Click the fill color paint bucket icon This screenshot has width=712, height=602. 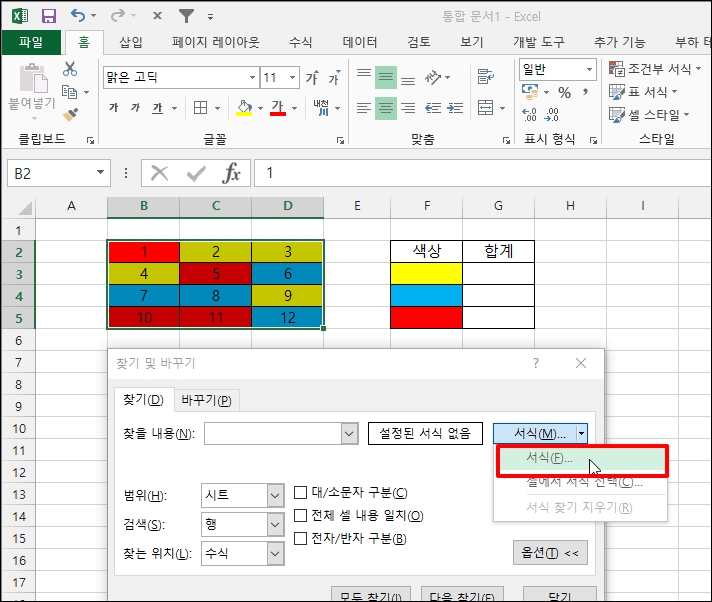244,108
